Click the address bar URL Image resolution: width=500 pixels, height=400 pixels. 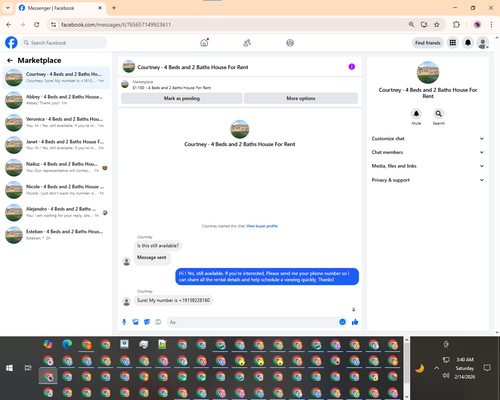click(116, 25)
